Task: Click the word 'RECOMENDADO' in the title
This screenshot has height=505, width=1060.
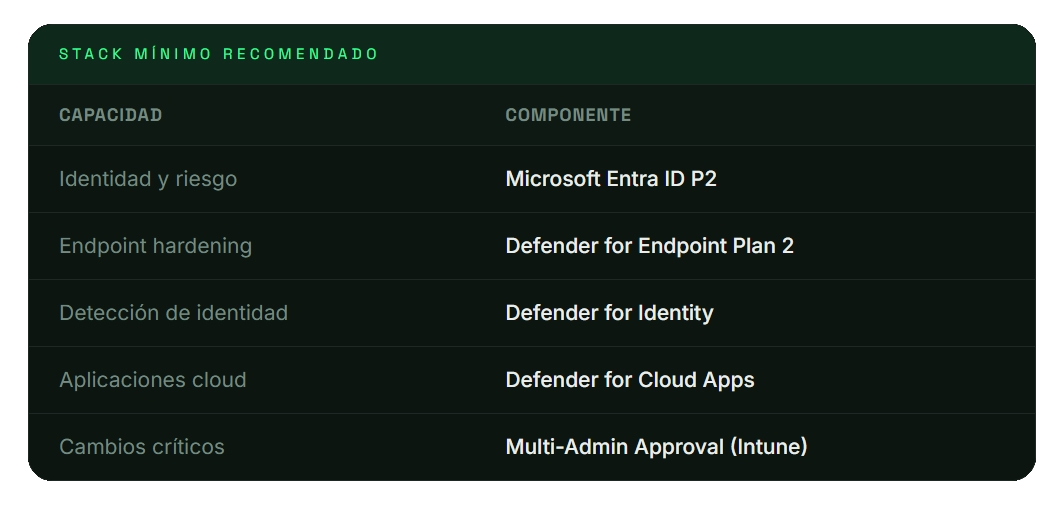Action: 301,54
